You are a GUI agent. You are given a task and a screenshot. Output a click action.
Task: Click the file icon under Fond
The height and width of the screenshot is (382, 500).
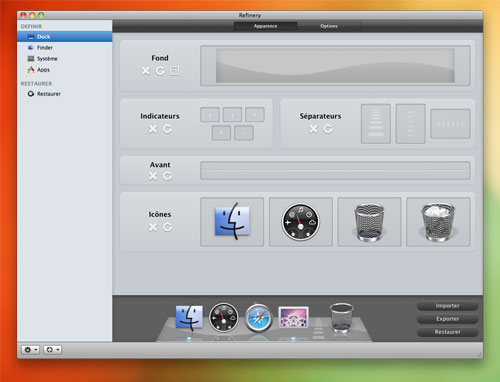click(x=174, y=71)
